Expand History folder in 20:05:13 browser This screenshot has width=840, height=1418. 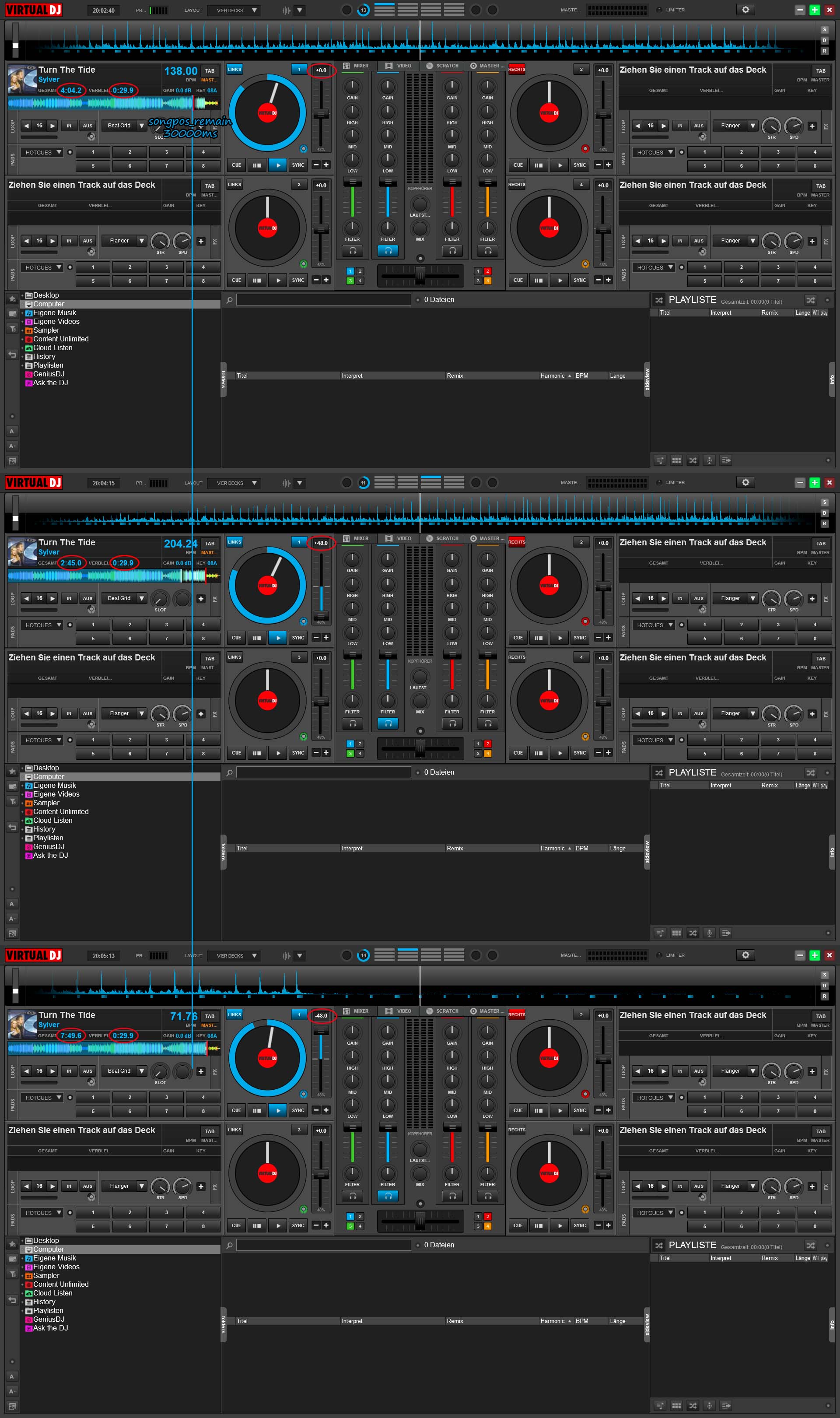tap(22, 1302)
